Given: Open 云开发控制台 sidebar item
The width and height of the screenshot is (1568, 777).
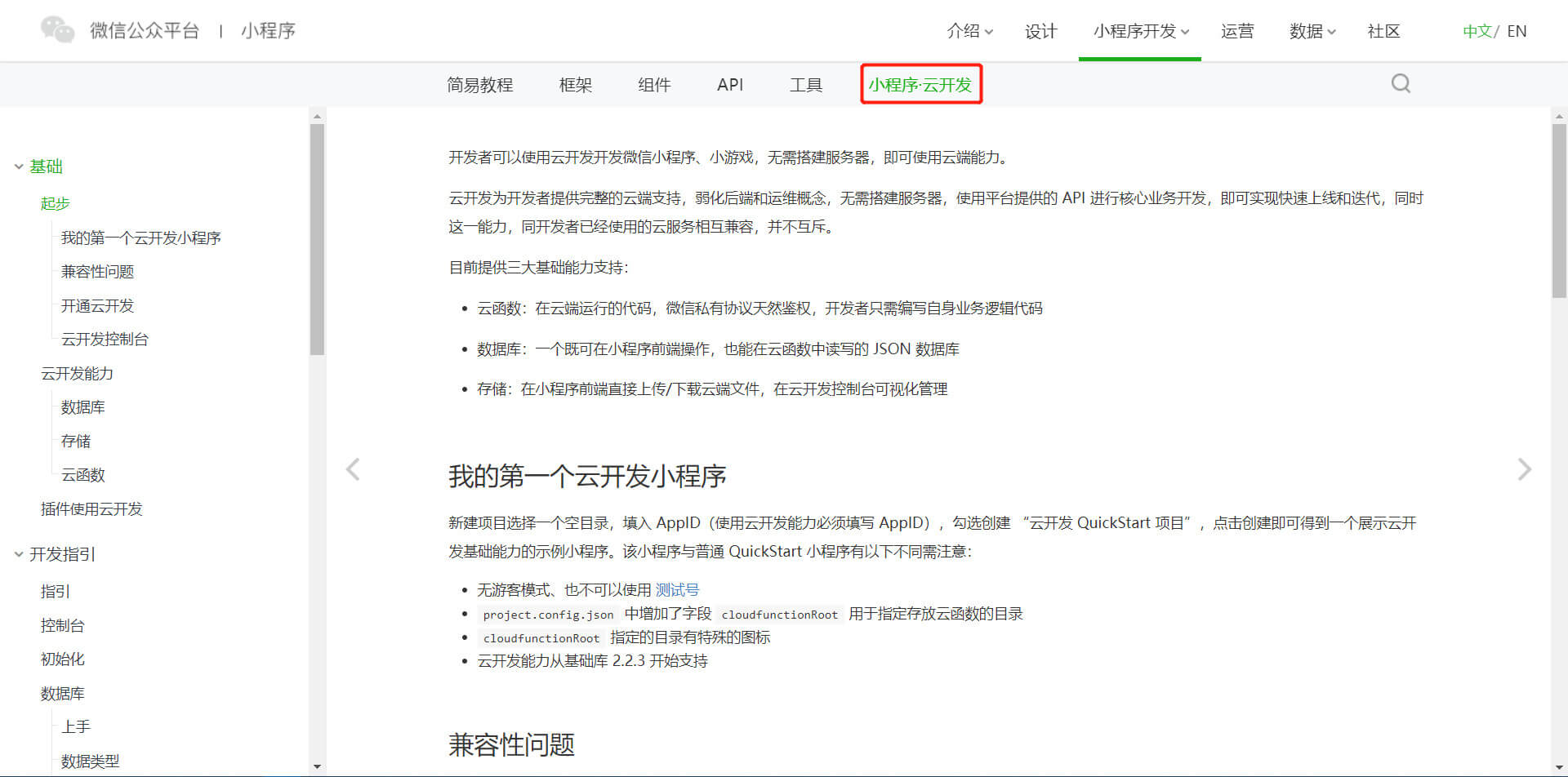Looking at the screenshot, I should [x=105, y=339].
